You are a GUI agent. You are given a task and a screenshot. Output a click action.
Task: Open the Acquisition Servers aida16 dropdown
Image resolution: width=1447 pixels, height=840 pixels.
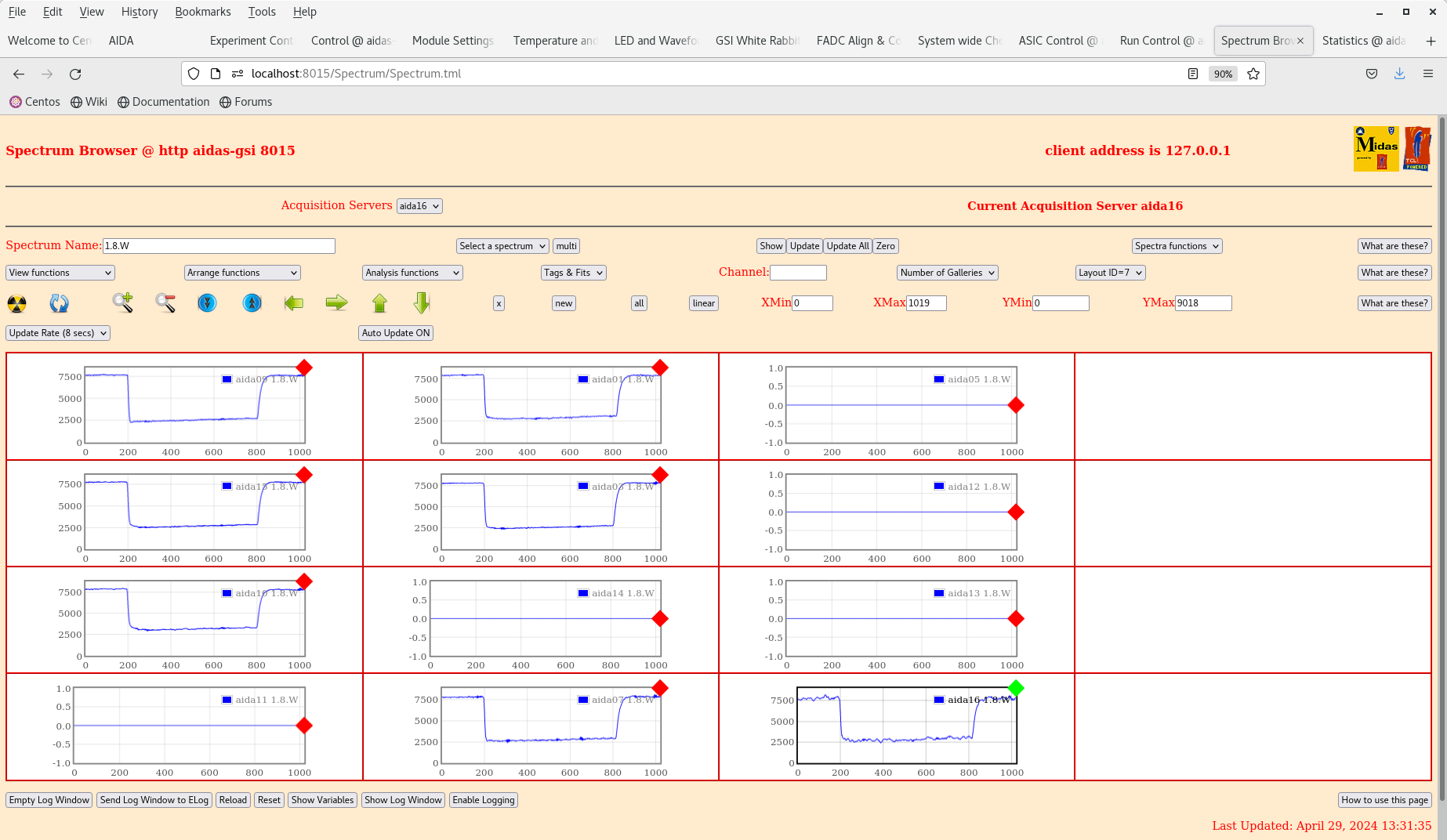click(419, 206)
